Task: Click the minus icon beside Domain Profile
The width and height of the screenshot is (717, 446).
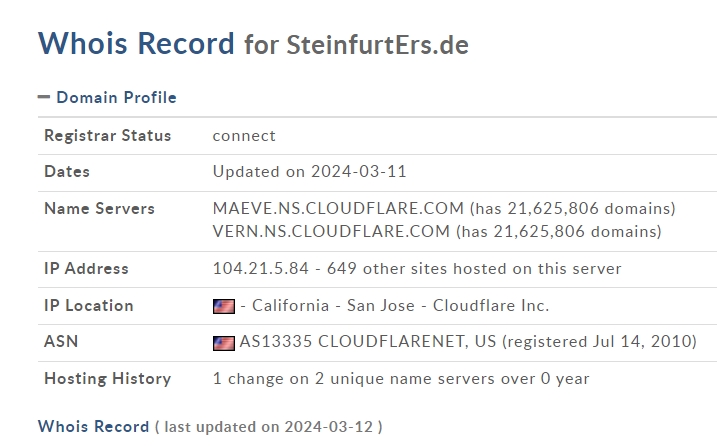Action: click(x=44, y=97)
